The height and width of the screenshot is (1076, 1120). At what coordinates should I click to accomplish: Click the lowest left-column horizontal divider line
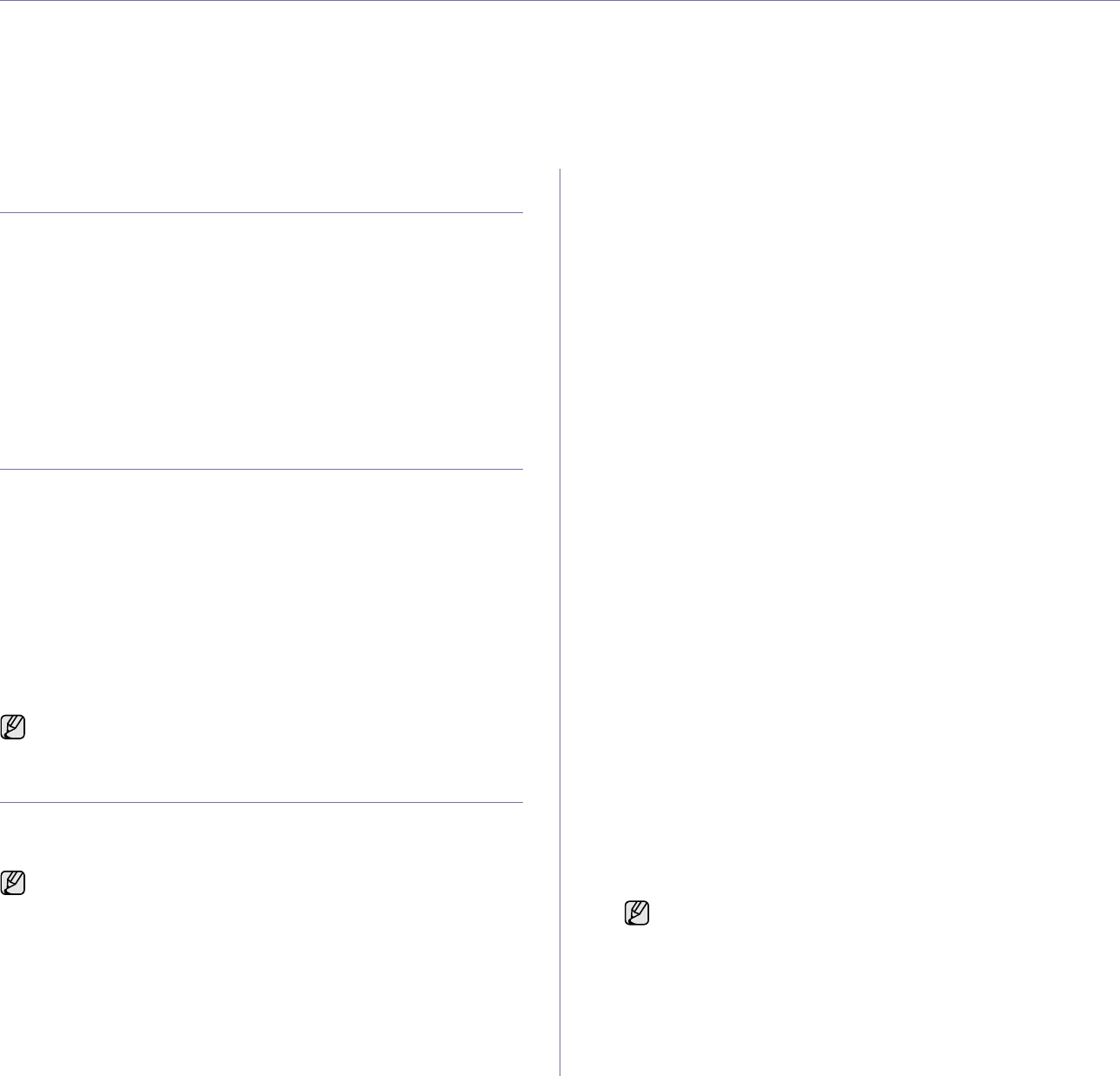click(x=261, y=802)
